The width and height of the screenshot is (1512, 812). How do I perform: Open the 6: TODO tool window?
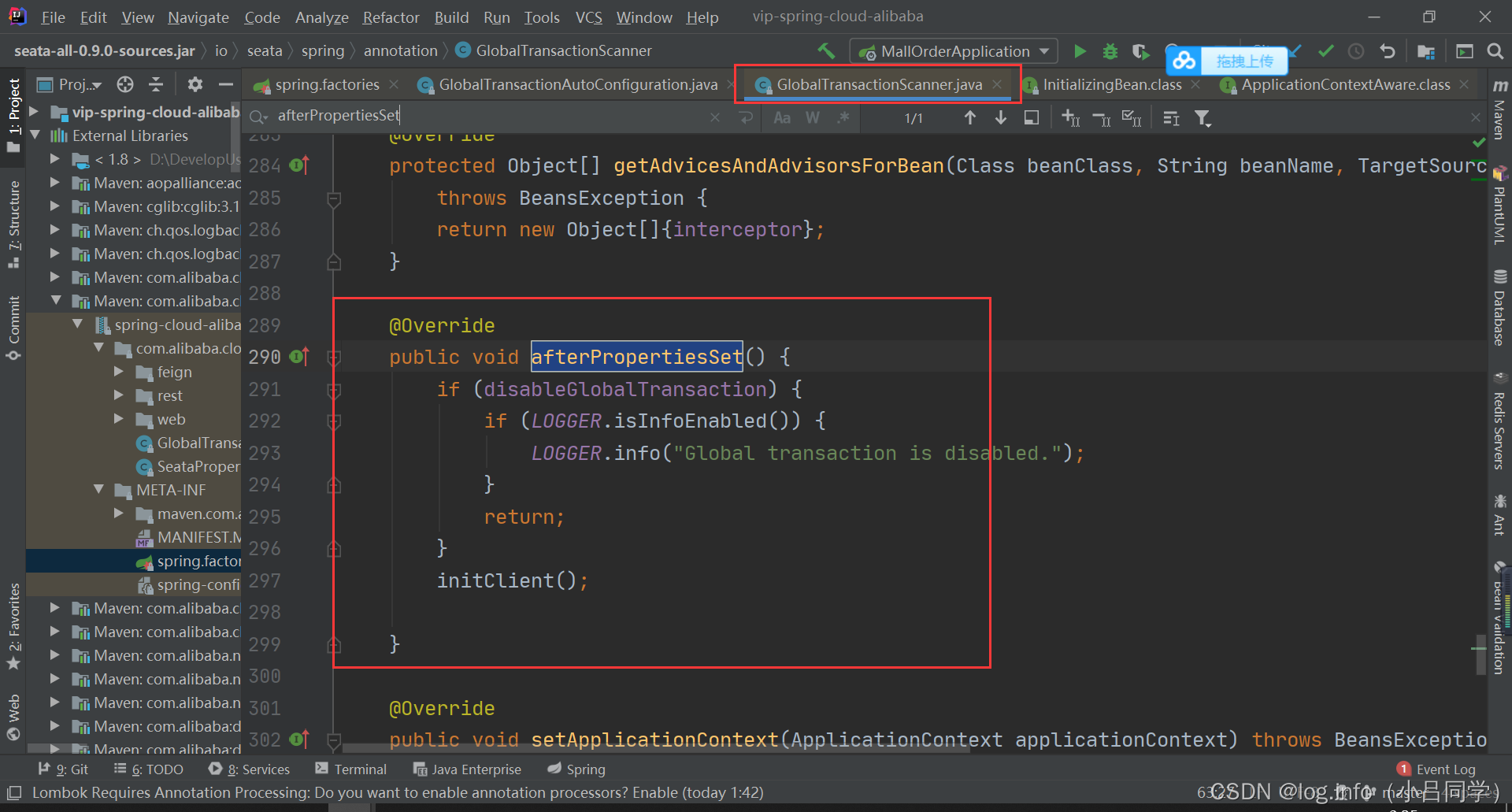(148, 769)
